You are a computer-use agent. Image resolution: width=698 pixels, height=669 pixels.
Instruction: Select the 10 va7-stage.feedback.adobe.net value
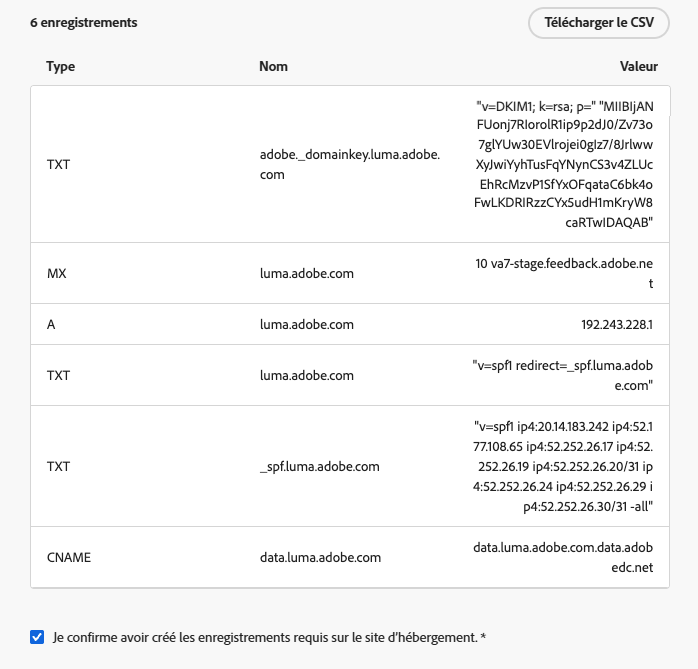coord(564,273)
